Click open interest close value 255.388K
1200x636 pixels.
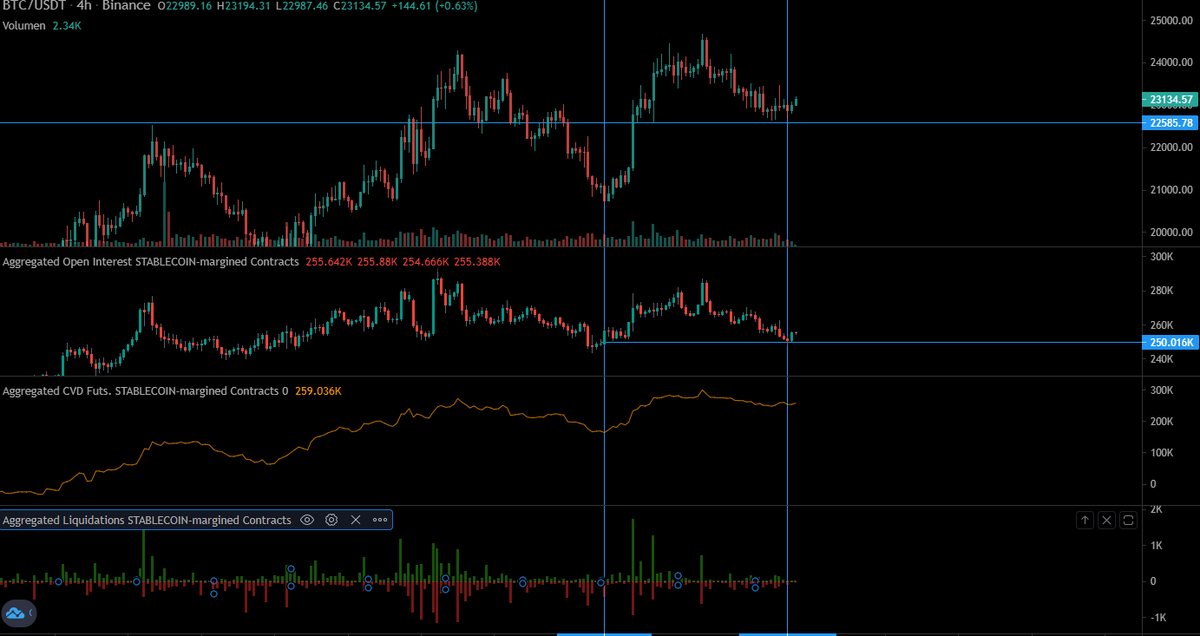click(x=477, y=262)
